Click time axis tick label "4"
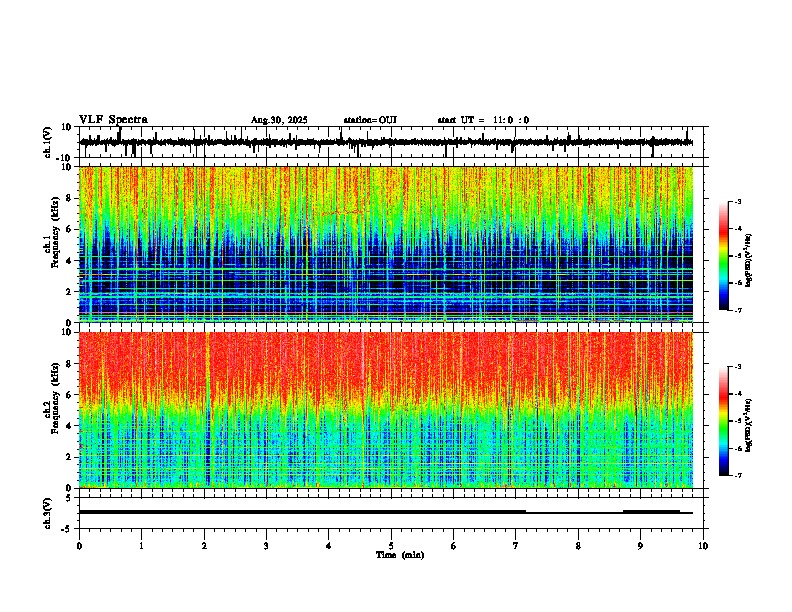792x612 pixels. (329, 546)
